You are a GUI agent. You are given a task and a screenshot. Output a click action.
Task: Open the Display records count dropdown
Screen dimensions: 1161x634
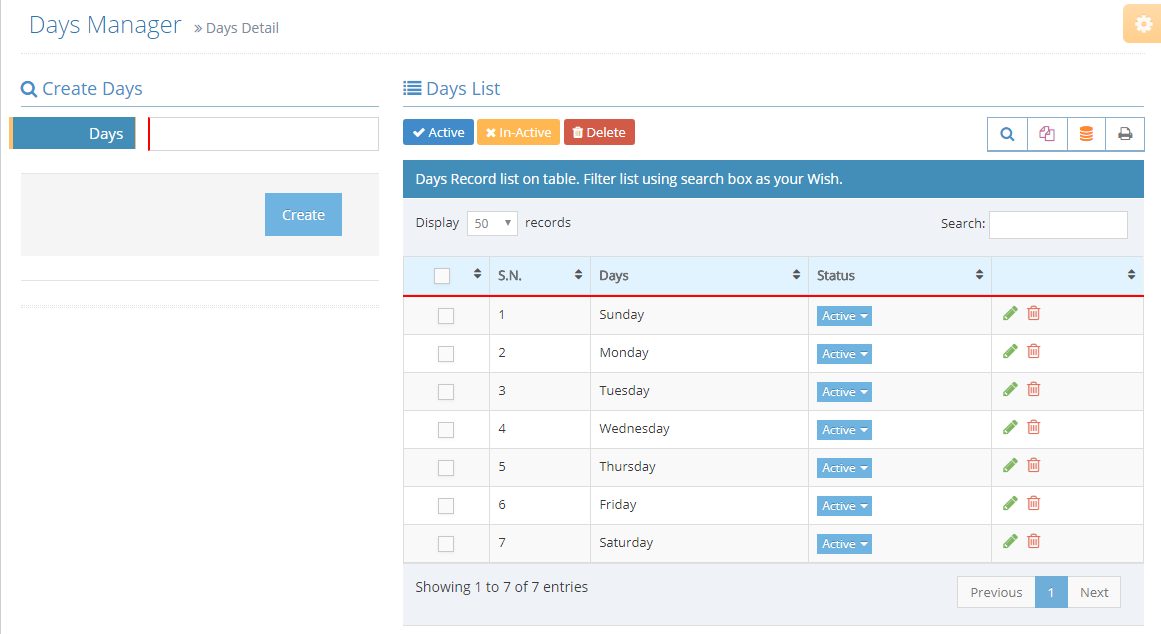click(x=492, y=224)
